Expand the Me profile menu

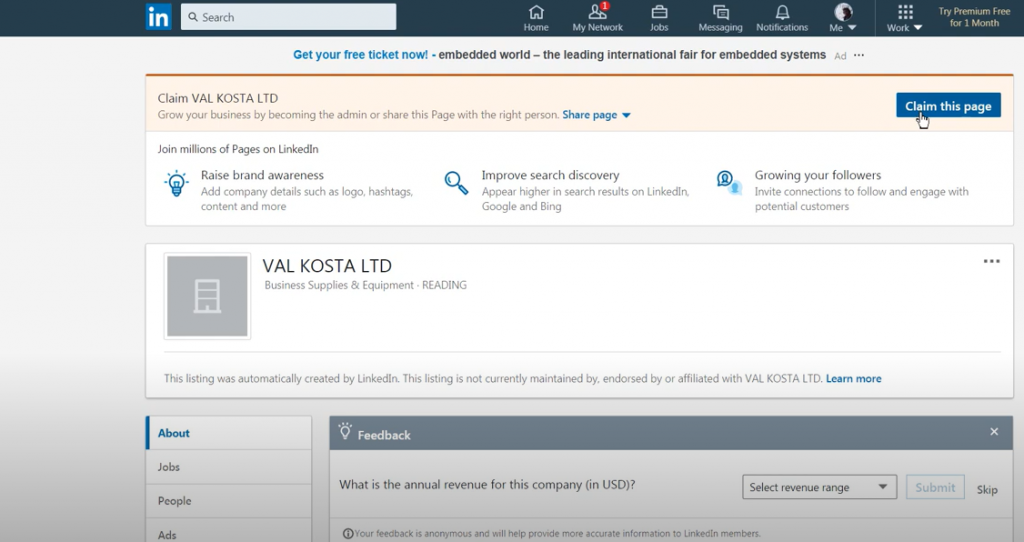tap(842, 18)
